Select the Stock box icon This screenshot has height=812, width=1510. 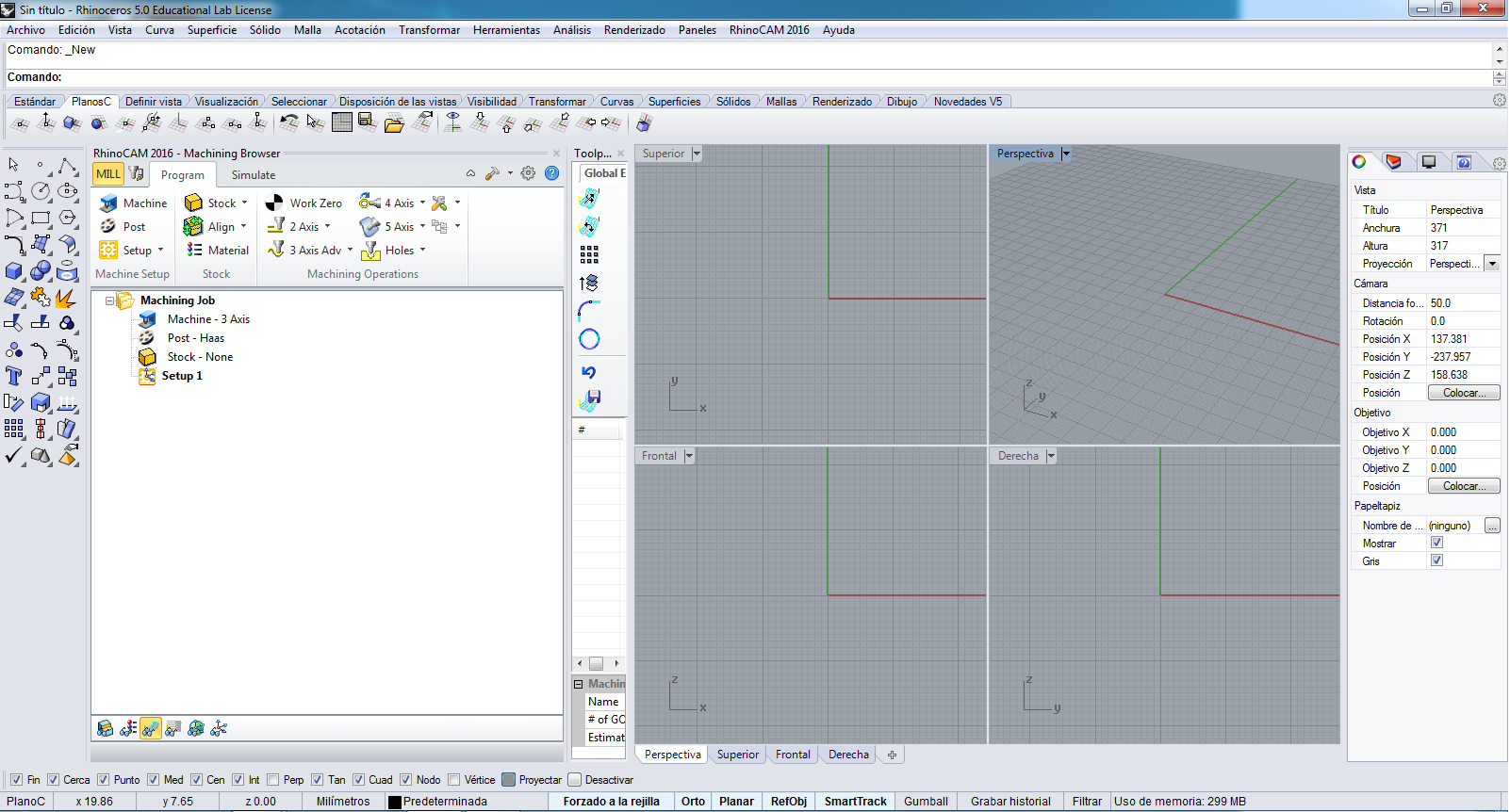(194, 203)
